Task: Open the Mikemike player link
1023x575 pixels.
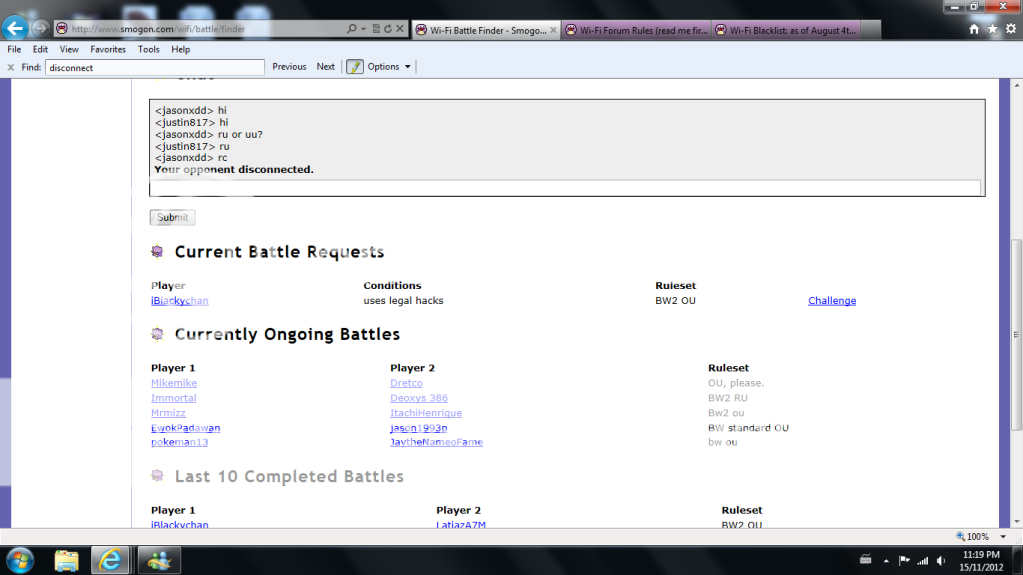Action: pyautogui.click(x=174, y=383)
